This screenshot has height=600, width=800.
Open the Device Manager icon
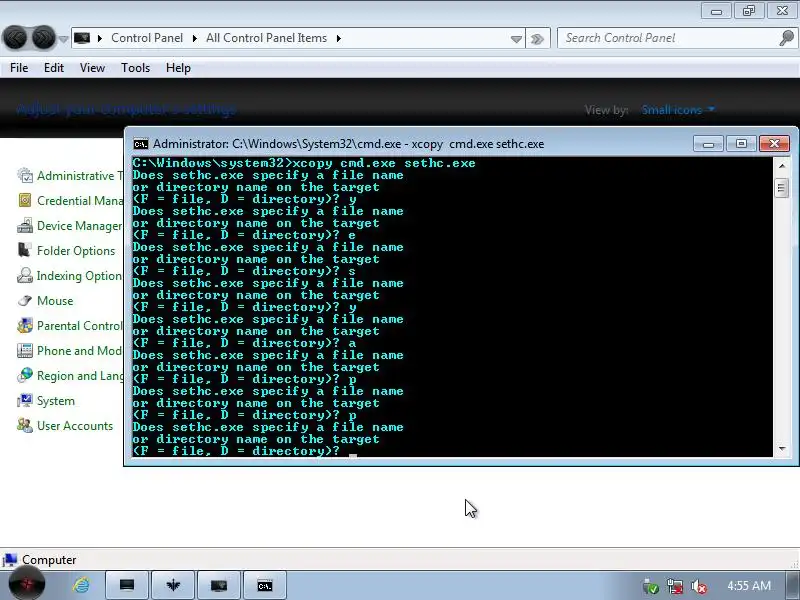pos(24,226)
